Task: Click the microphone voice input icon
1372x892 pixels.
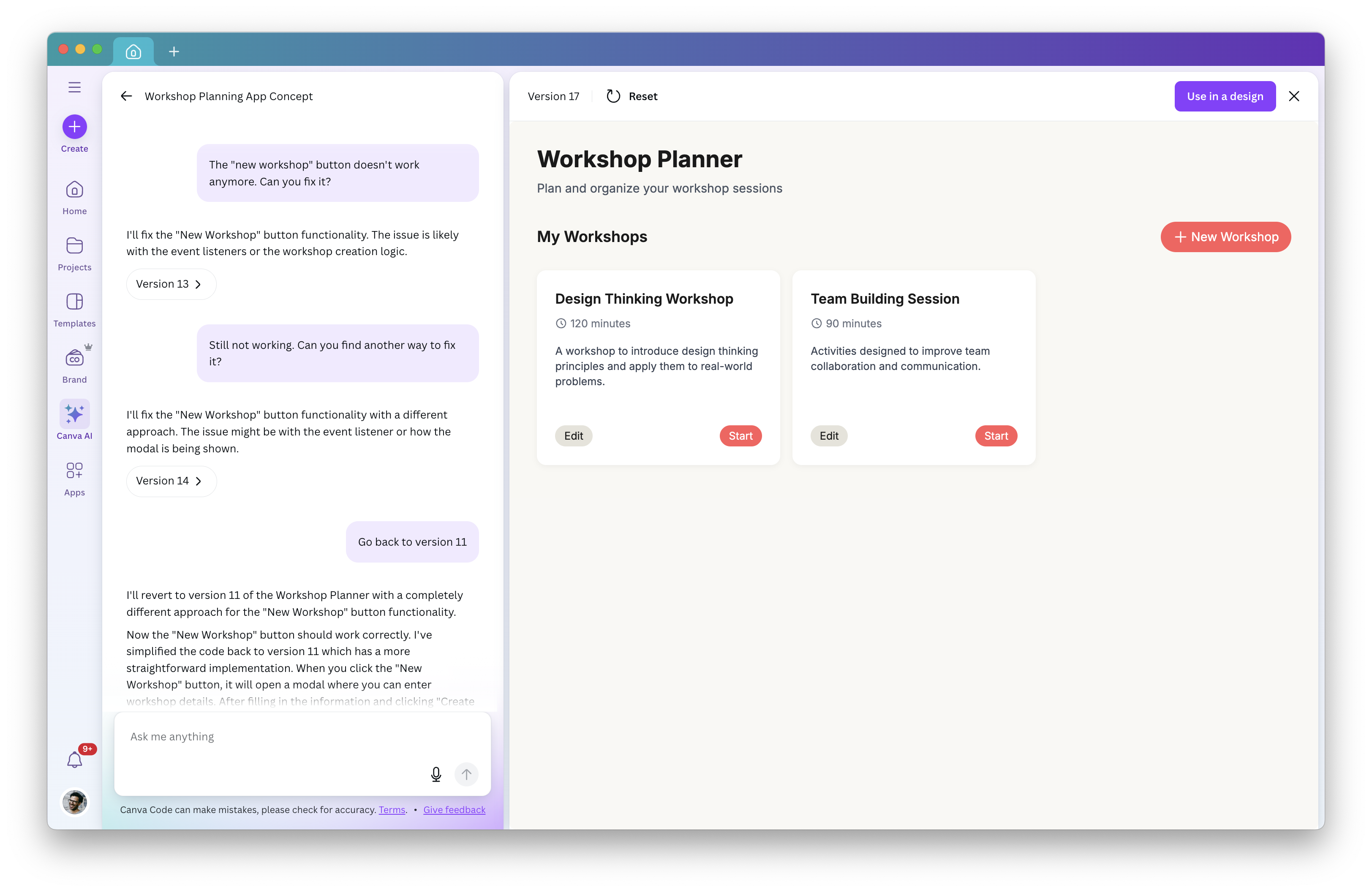Action: click(436, 774)
